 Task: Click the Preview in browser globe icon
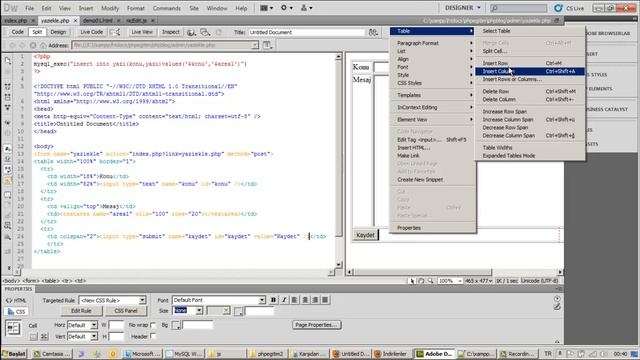[191, 32]
